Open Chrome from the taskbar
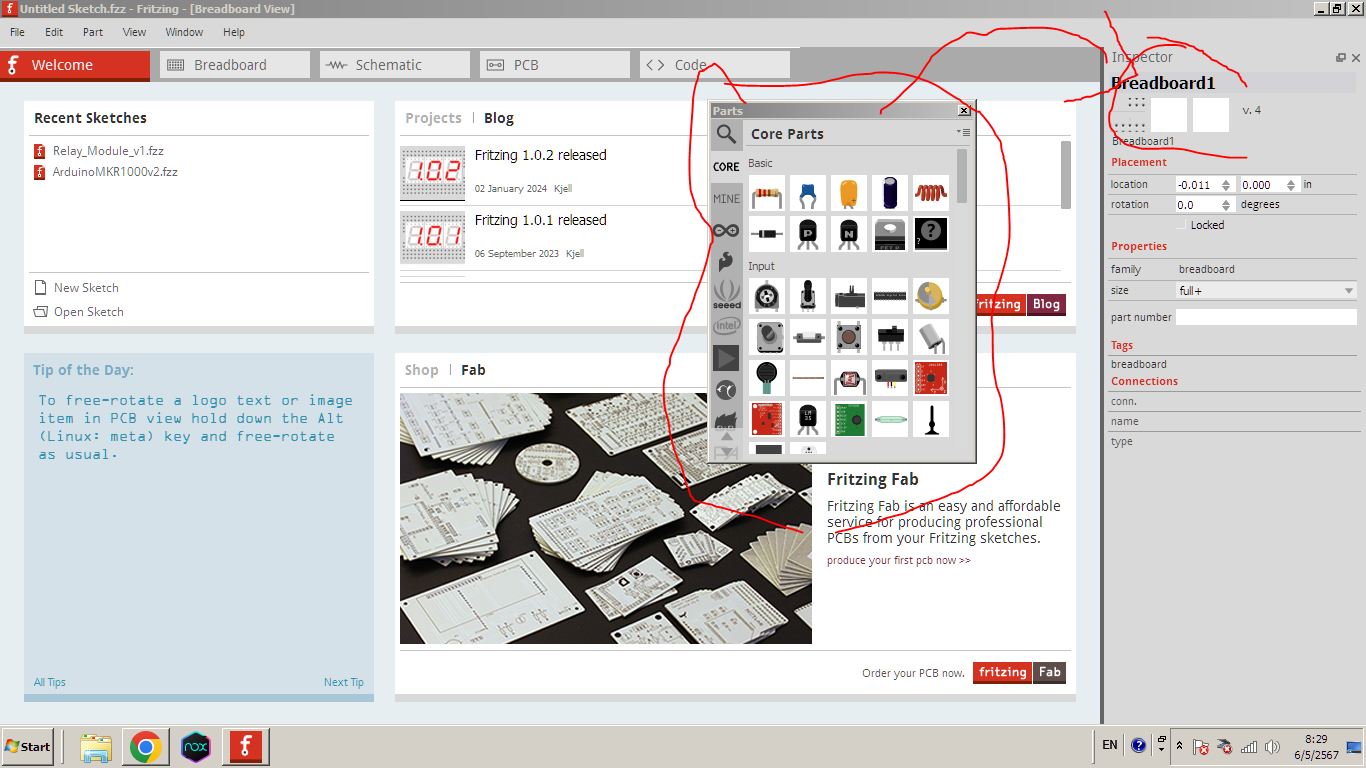 pos(145,747)
